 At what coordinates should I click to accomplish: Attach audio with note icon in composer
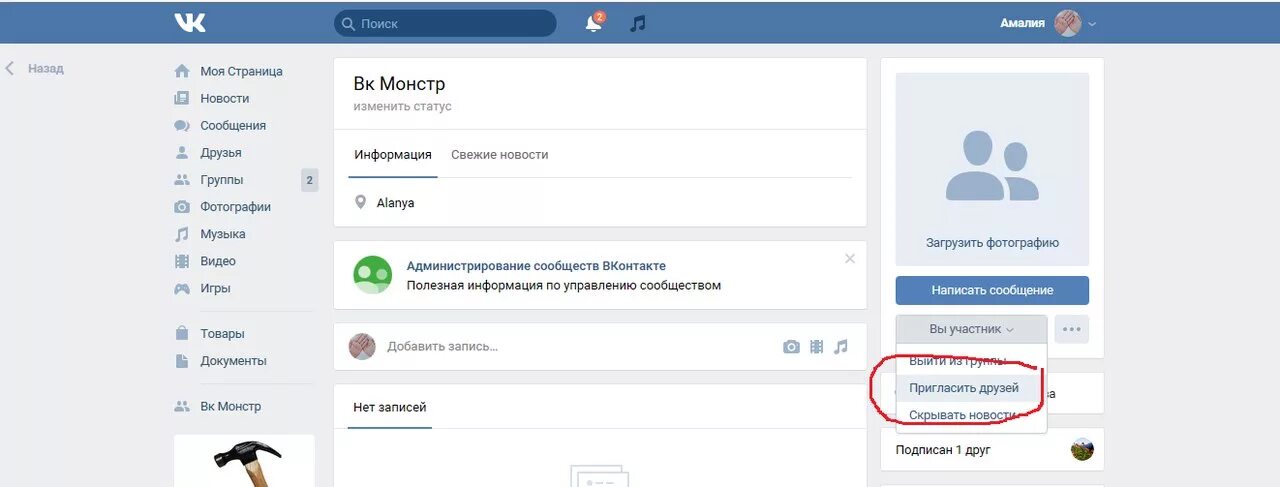841,347
